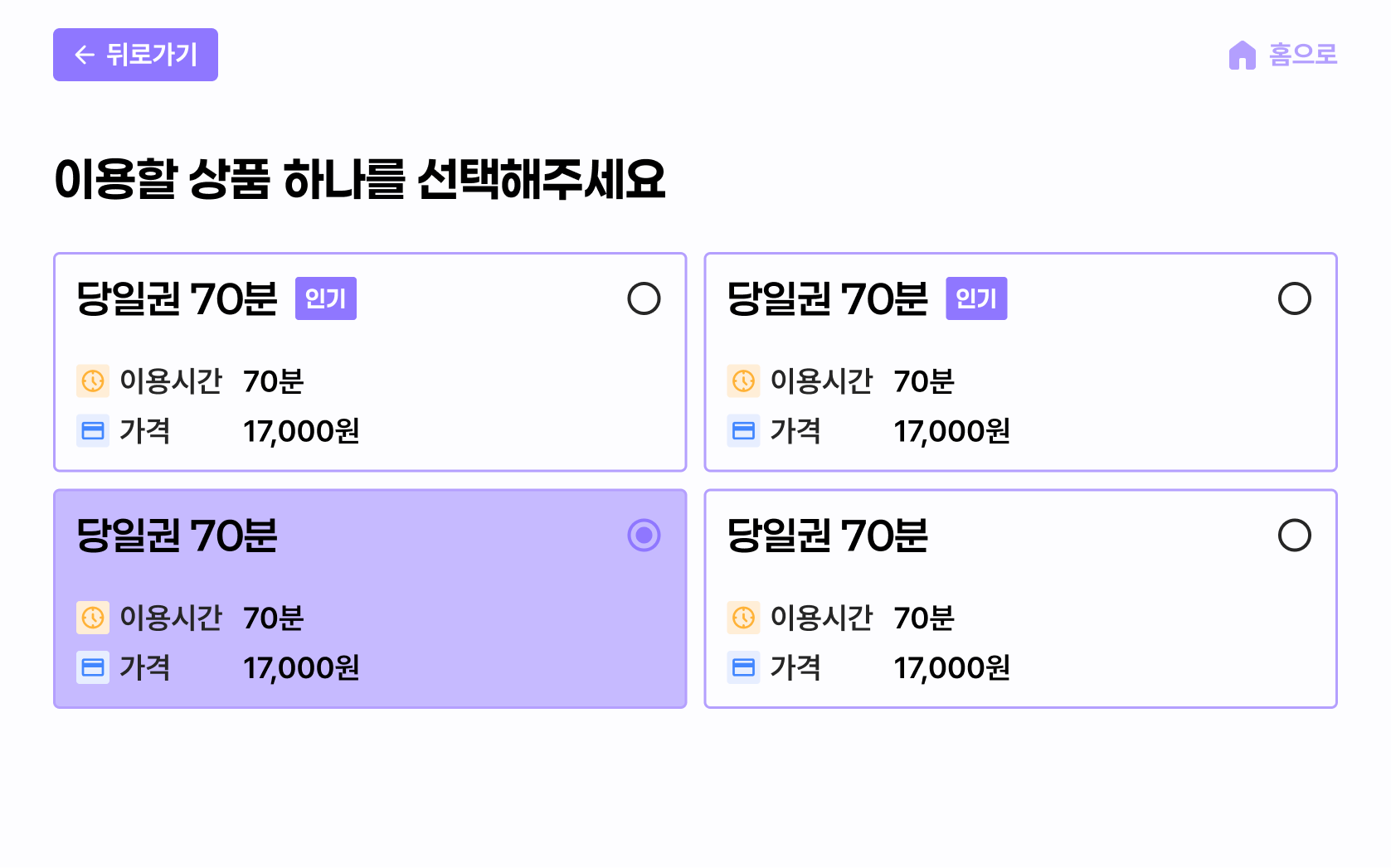Viewport: 1391px width, 868px height.
Task: Go to home via 홈으로 link
Action: (1302, 55)
